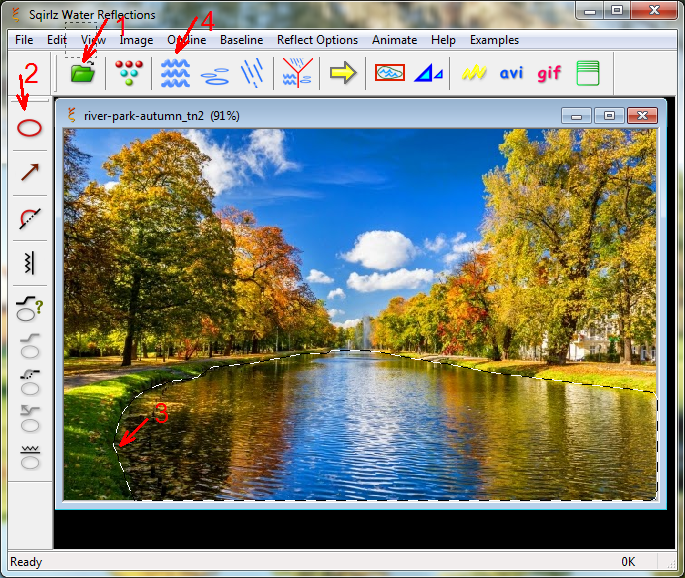Viewport: 685px width, 578px height.
Task: Open the Animate menu
Action: [394, 40]
